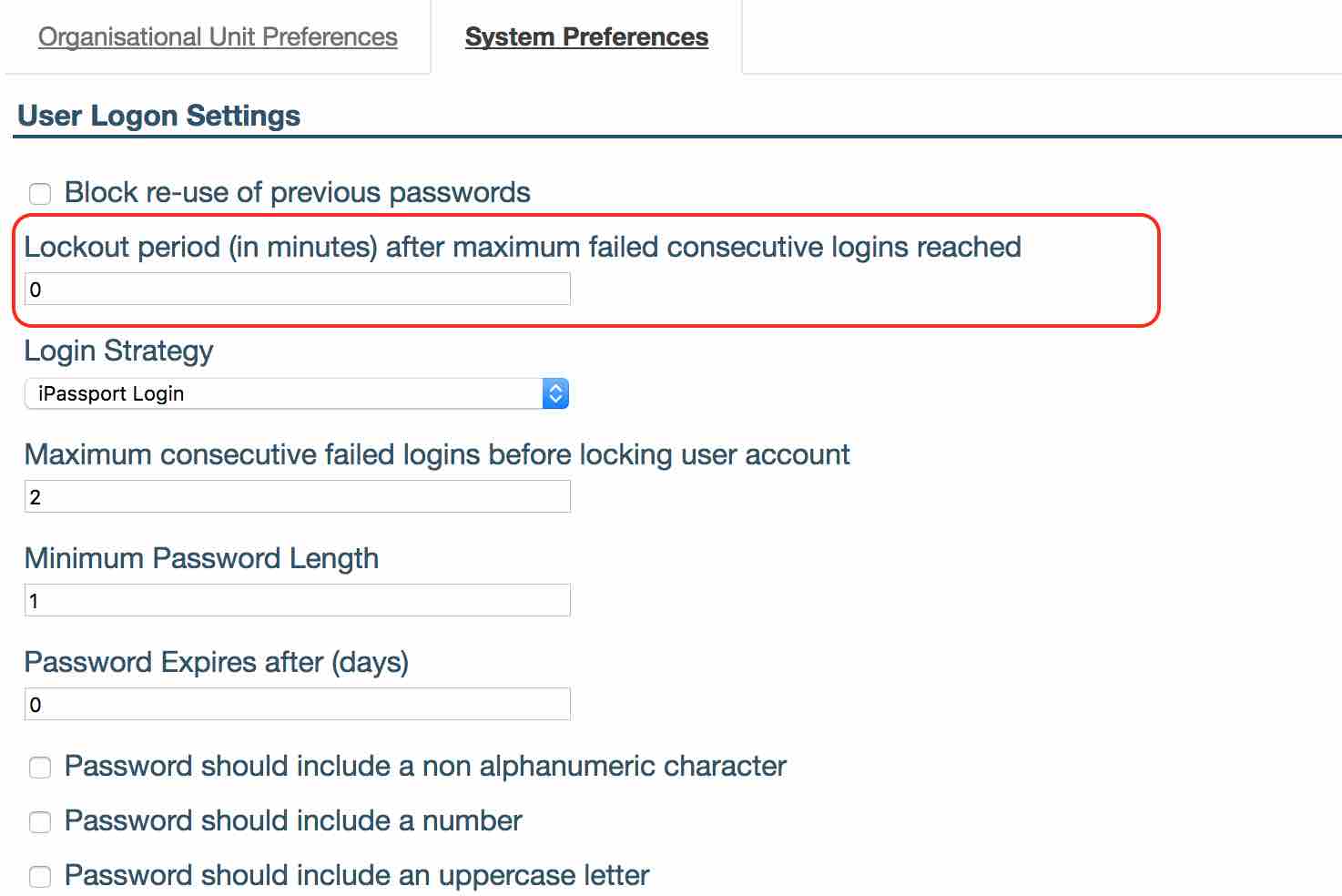Click the blue arrows icon on Login Strategy select
Viewport: 1342px width, 896px height.
click(x=555, y=393)
